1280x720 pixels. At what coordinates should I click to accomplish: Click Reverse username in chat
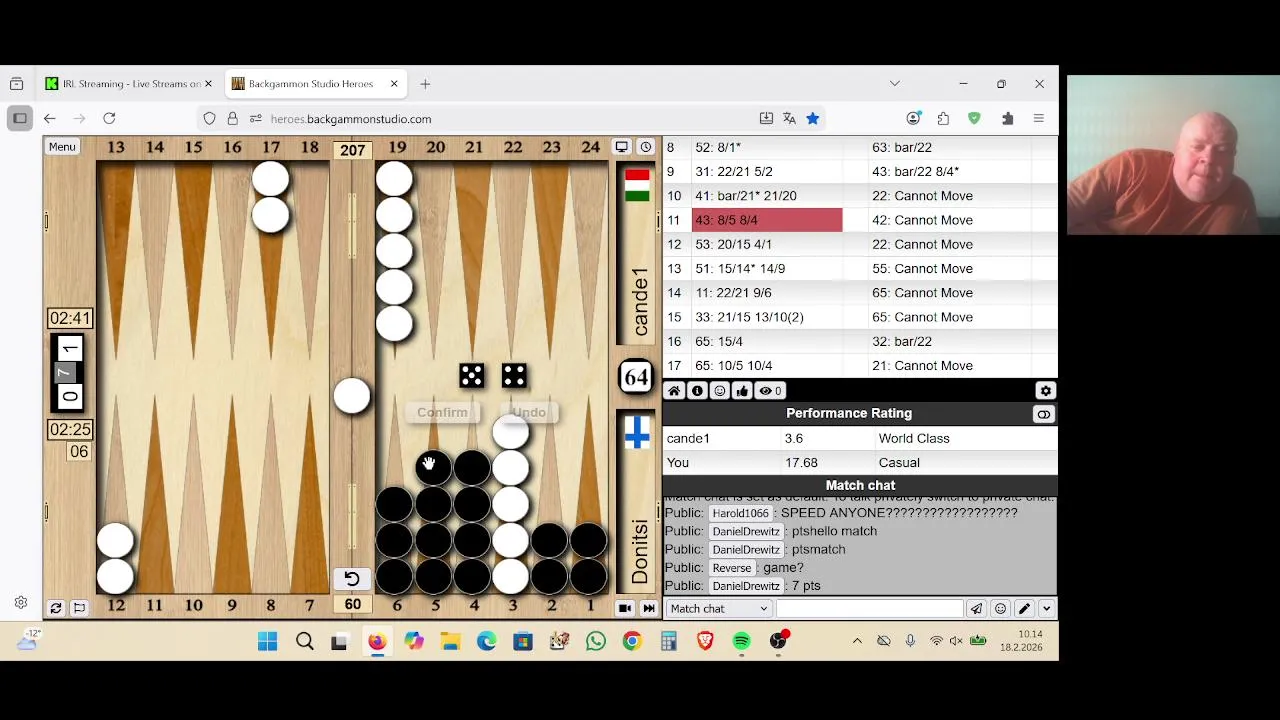coord(732,568)
